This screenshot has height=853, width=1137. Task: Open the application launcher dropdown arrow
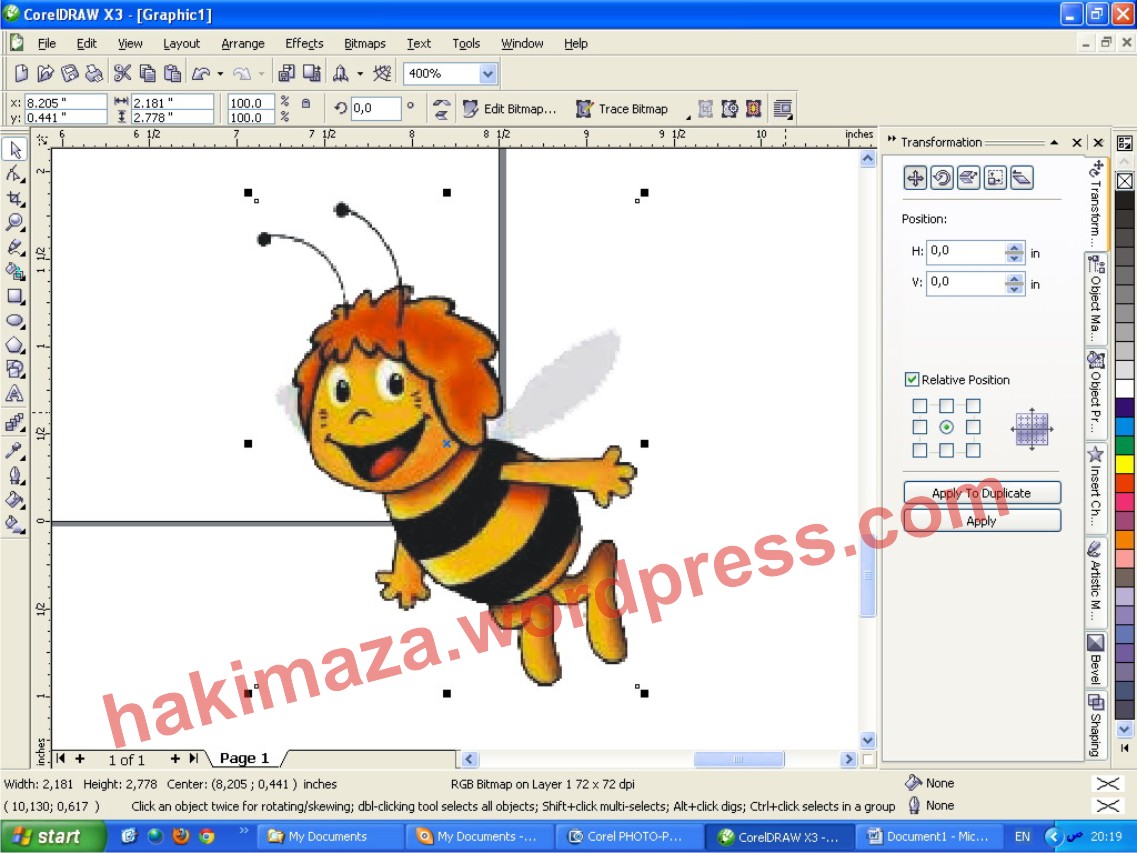tap(360, 73)
